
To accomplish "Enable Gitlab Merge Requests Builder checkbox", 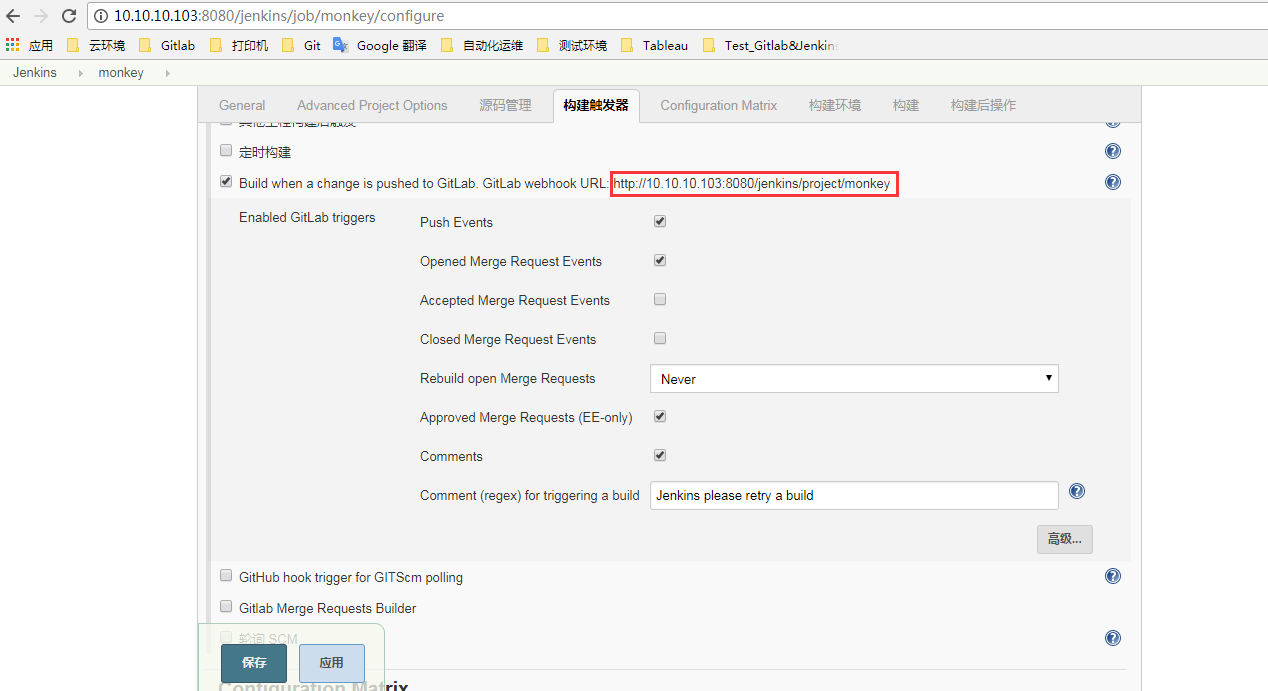I will 226,607.
